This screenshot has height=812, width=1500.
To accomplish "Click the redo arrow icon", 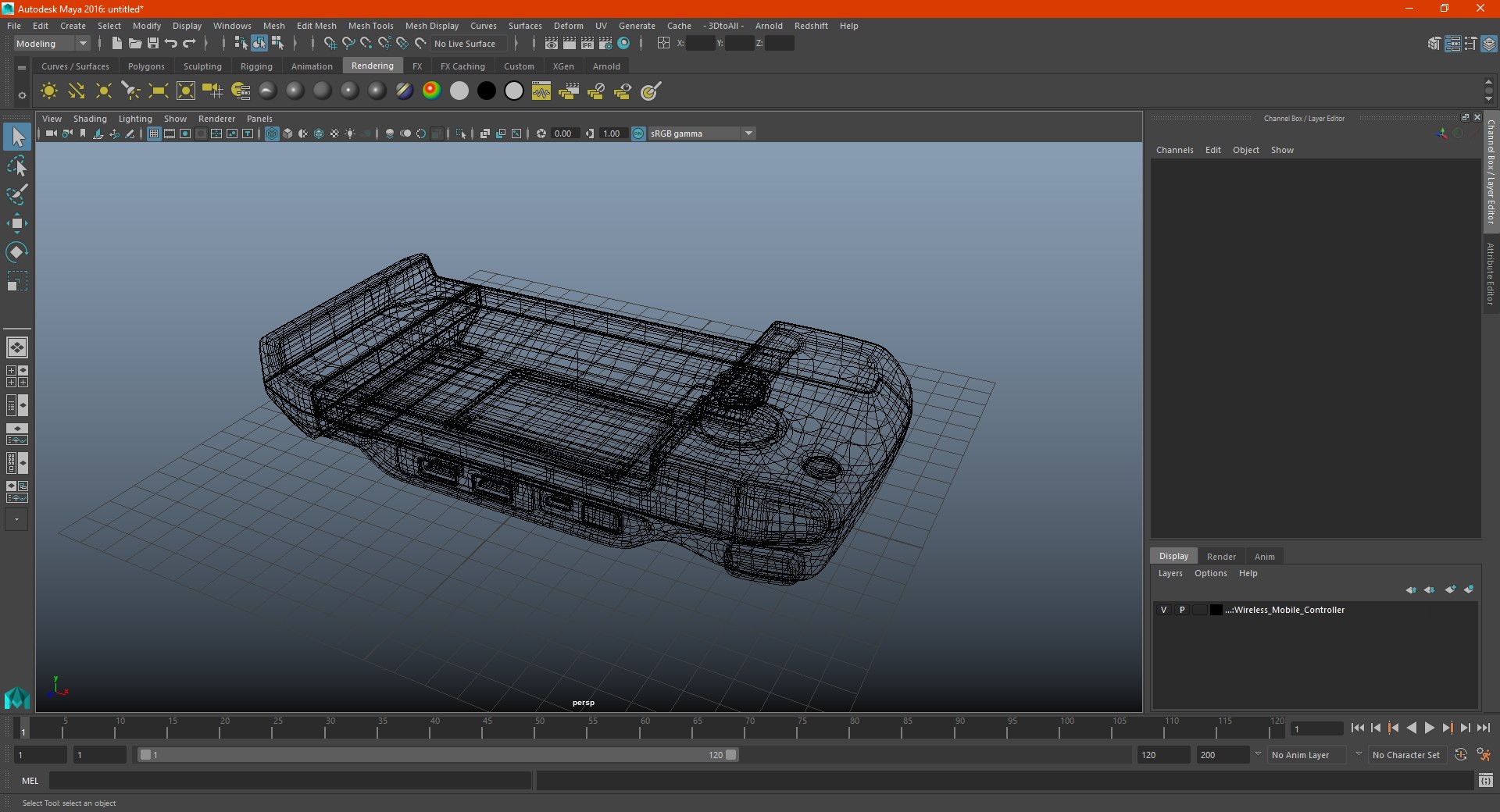I will point(189,43).
